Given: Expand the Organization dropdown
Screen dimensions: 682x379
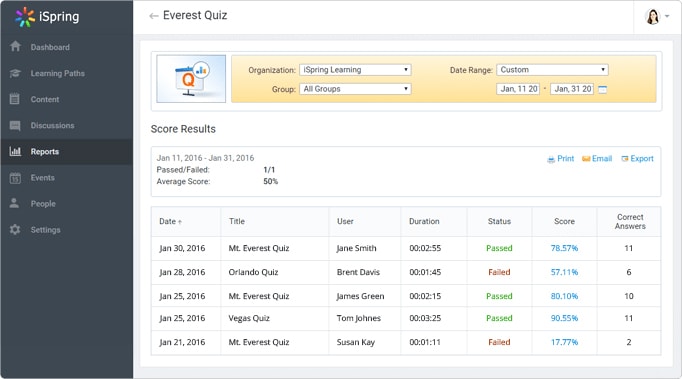Looking at the screenshot, I should [x=355, y=70].
